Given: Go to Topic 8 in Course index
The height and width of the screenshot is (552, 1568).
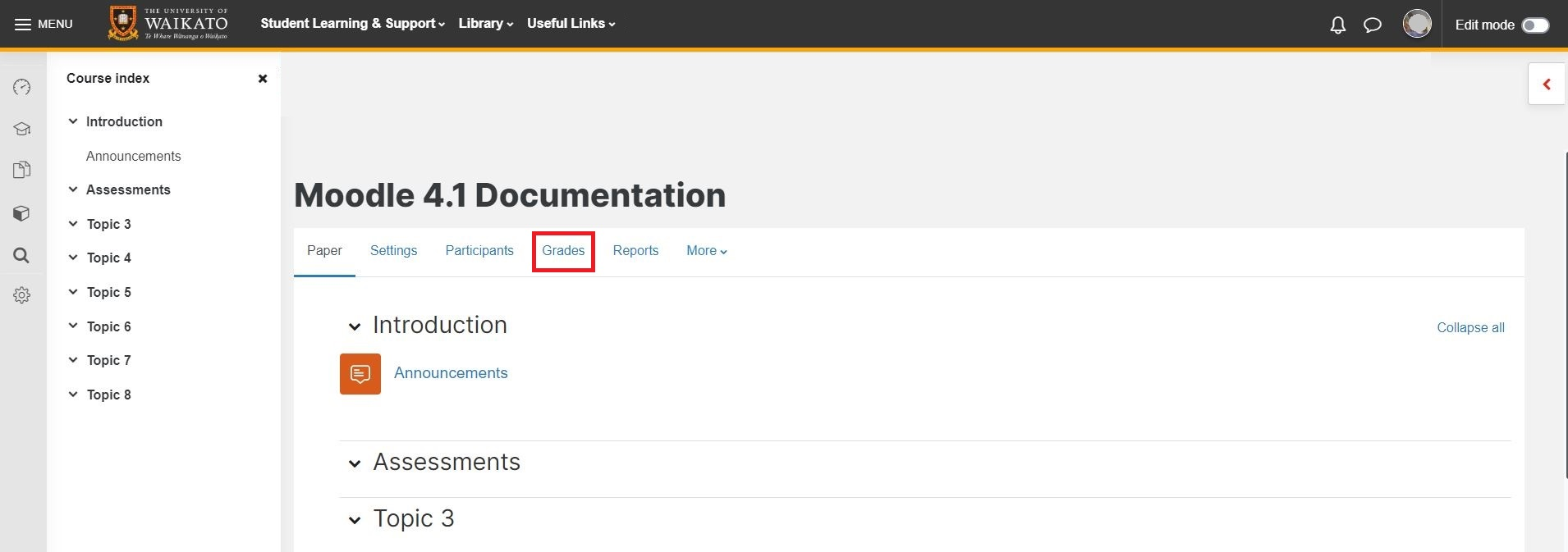Looking at the screenshot, I should click(109, 395).
